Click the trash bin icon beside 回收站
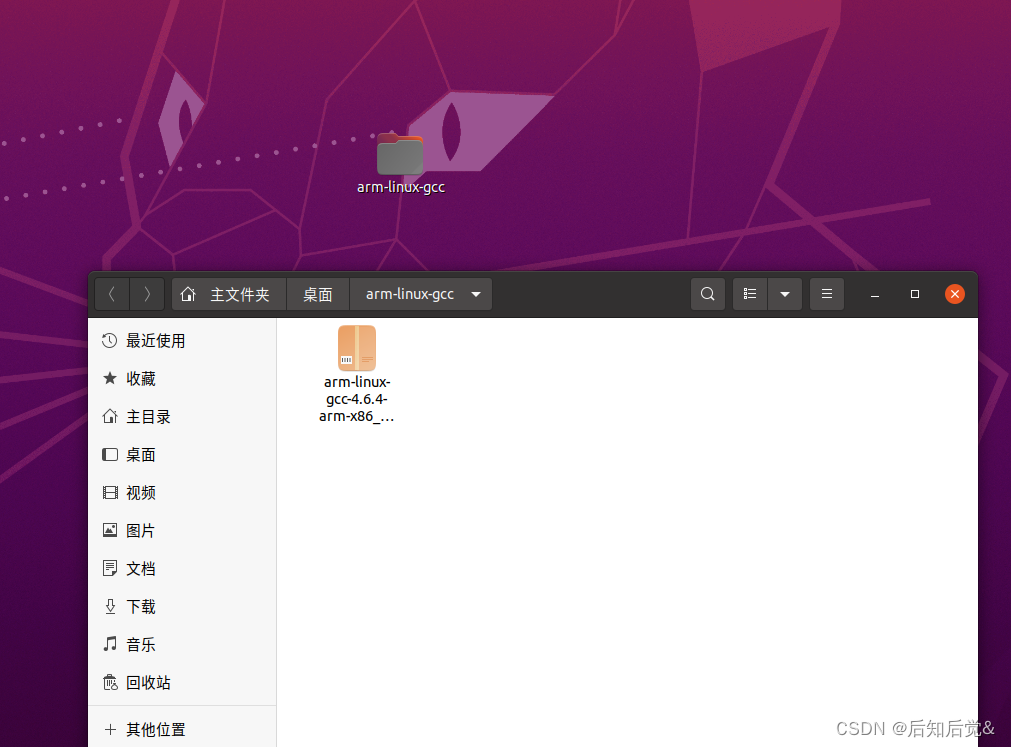This screenshot has height=747, width=1011. tap(110, 682)
